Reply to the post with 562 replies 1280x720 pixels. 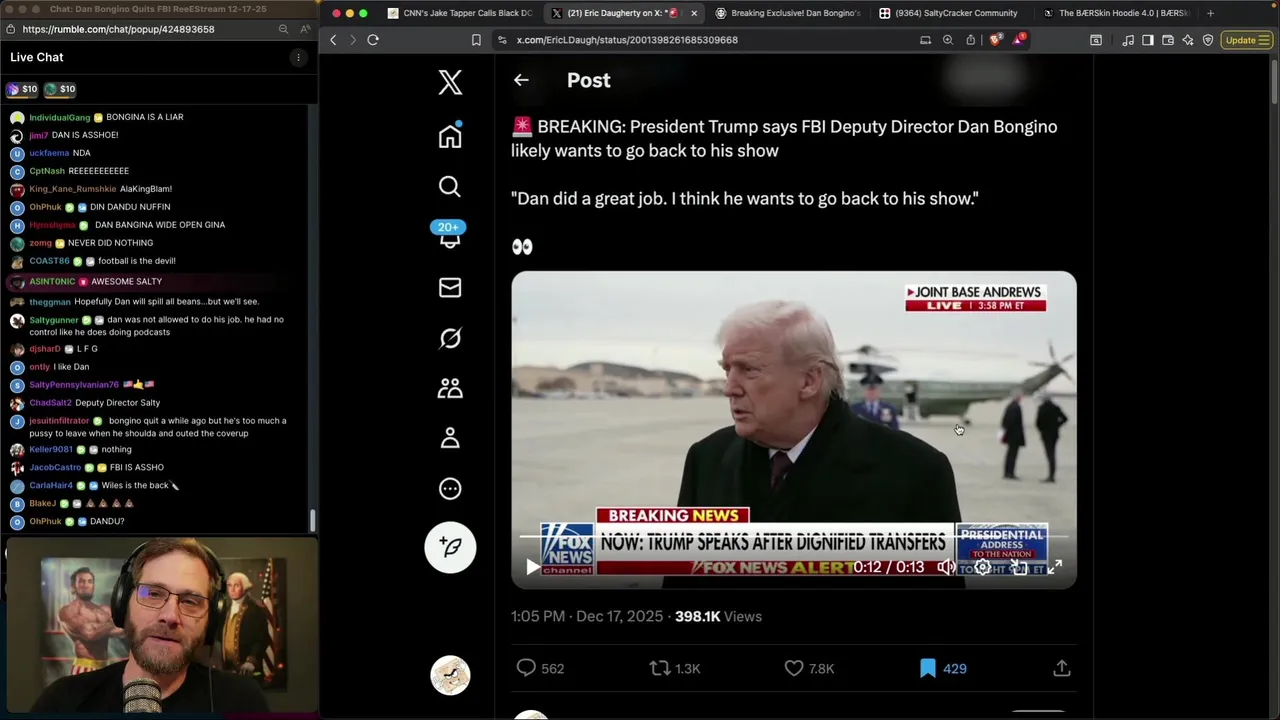[540, 668]
